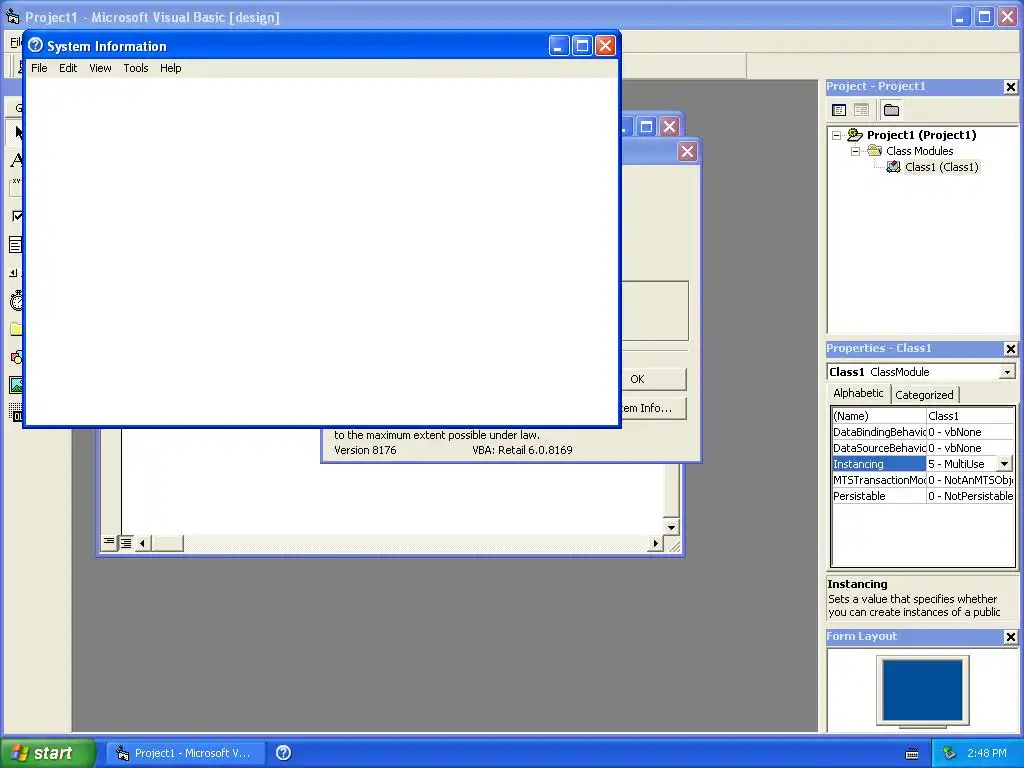
Task: Click the Class1 name value field
Action: pos(970,416)
